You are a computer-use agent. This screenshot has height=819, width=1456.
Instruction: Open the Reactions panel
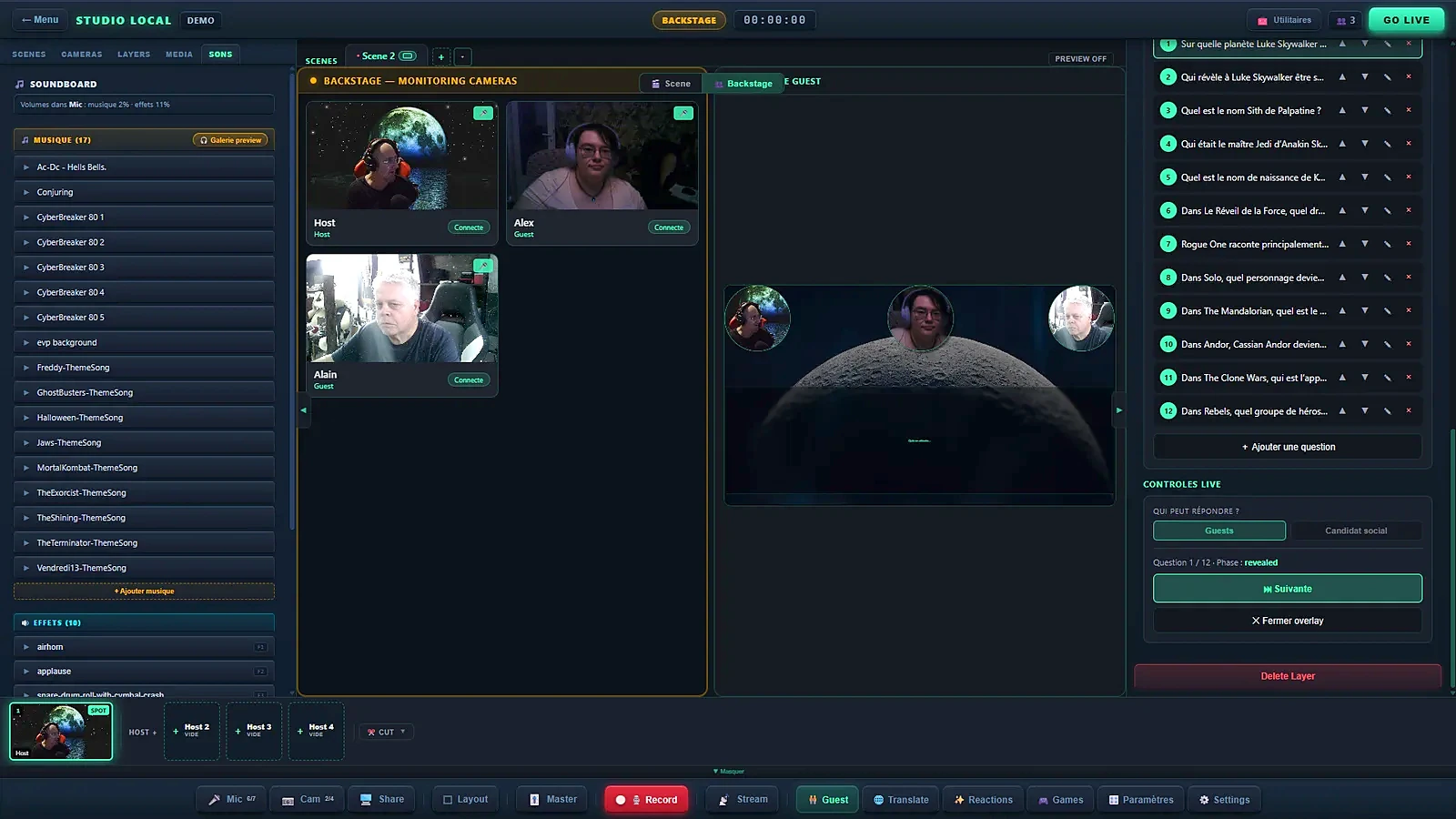tap(983, 799)
